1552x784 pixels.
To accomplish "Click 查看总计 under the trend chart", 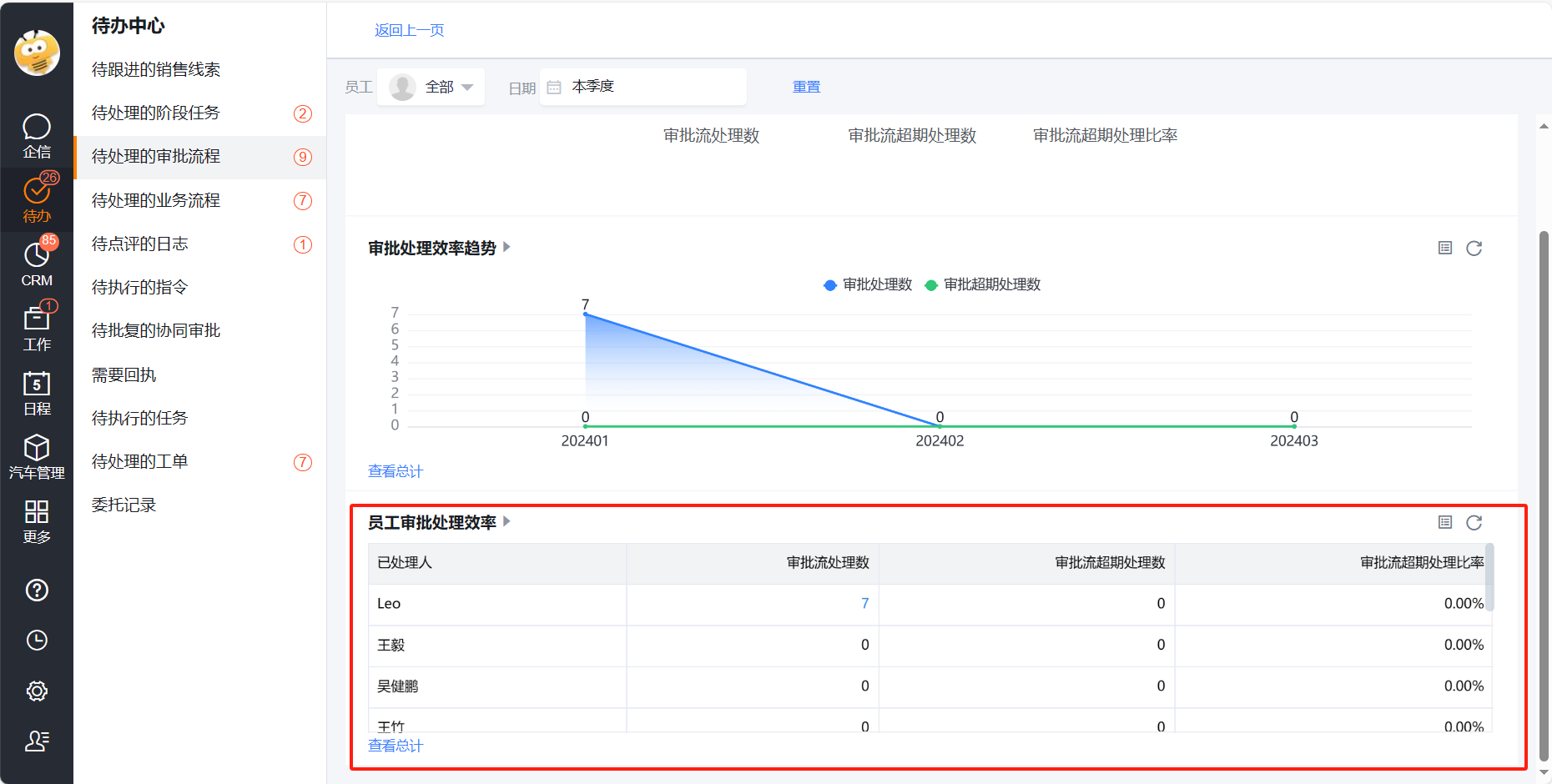I will [x=396, y=471].
